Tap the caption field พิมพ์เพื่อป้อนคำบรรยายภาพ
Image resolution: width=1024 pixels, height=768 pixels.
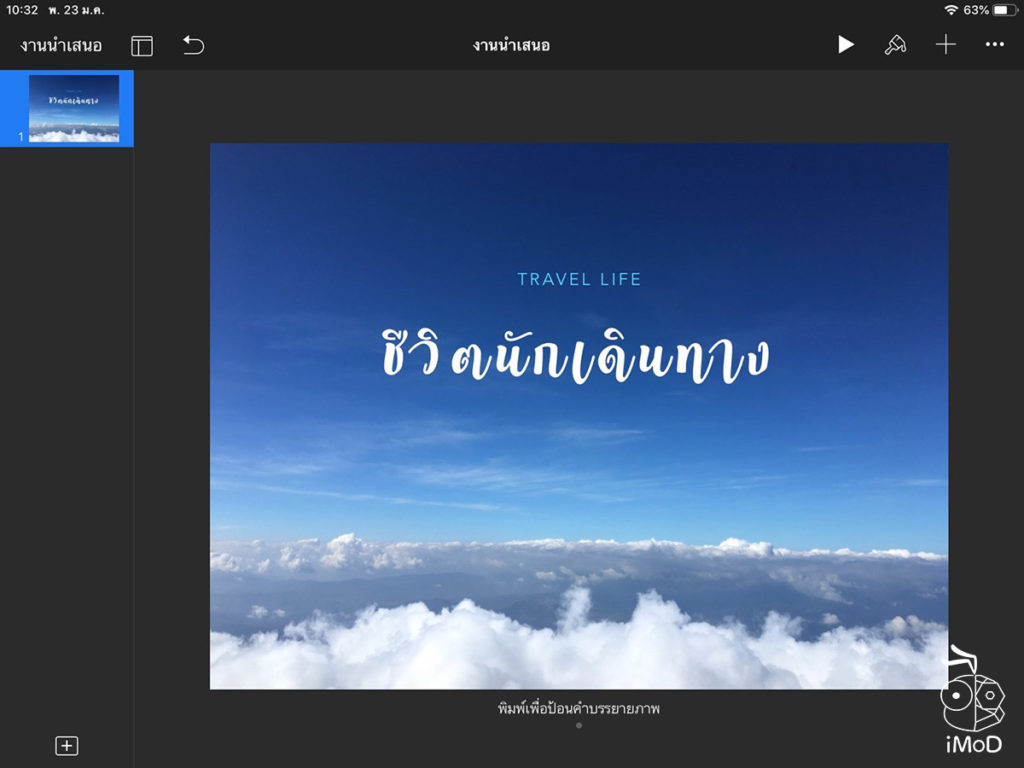pyautogui.click(x=578, y=708)
